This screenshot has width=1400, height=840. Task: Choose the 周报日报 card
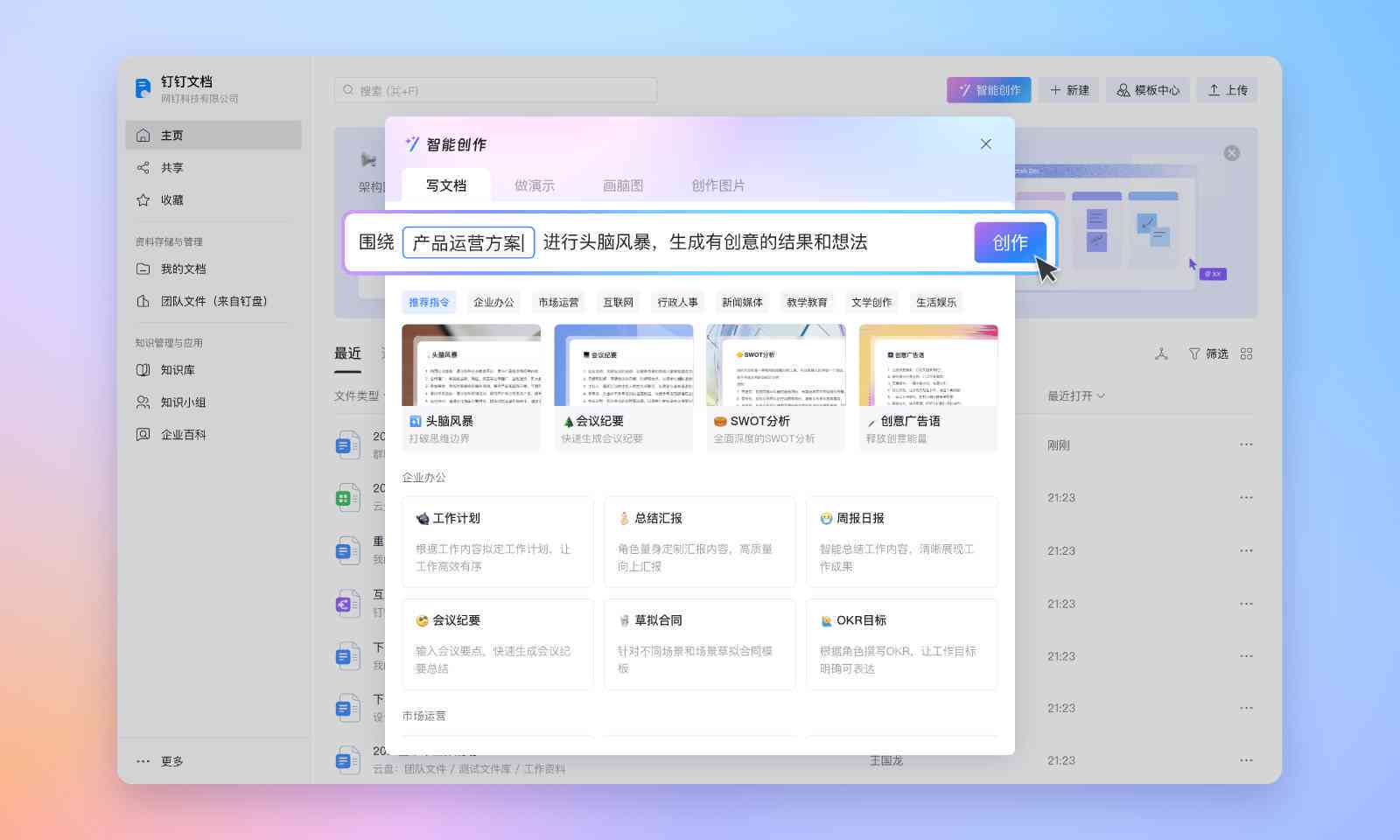pyautogui.click(x=902, y=542)
